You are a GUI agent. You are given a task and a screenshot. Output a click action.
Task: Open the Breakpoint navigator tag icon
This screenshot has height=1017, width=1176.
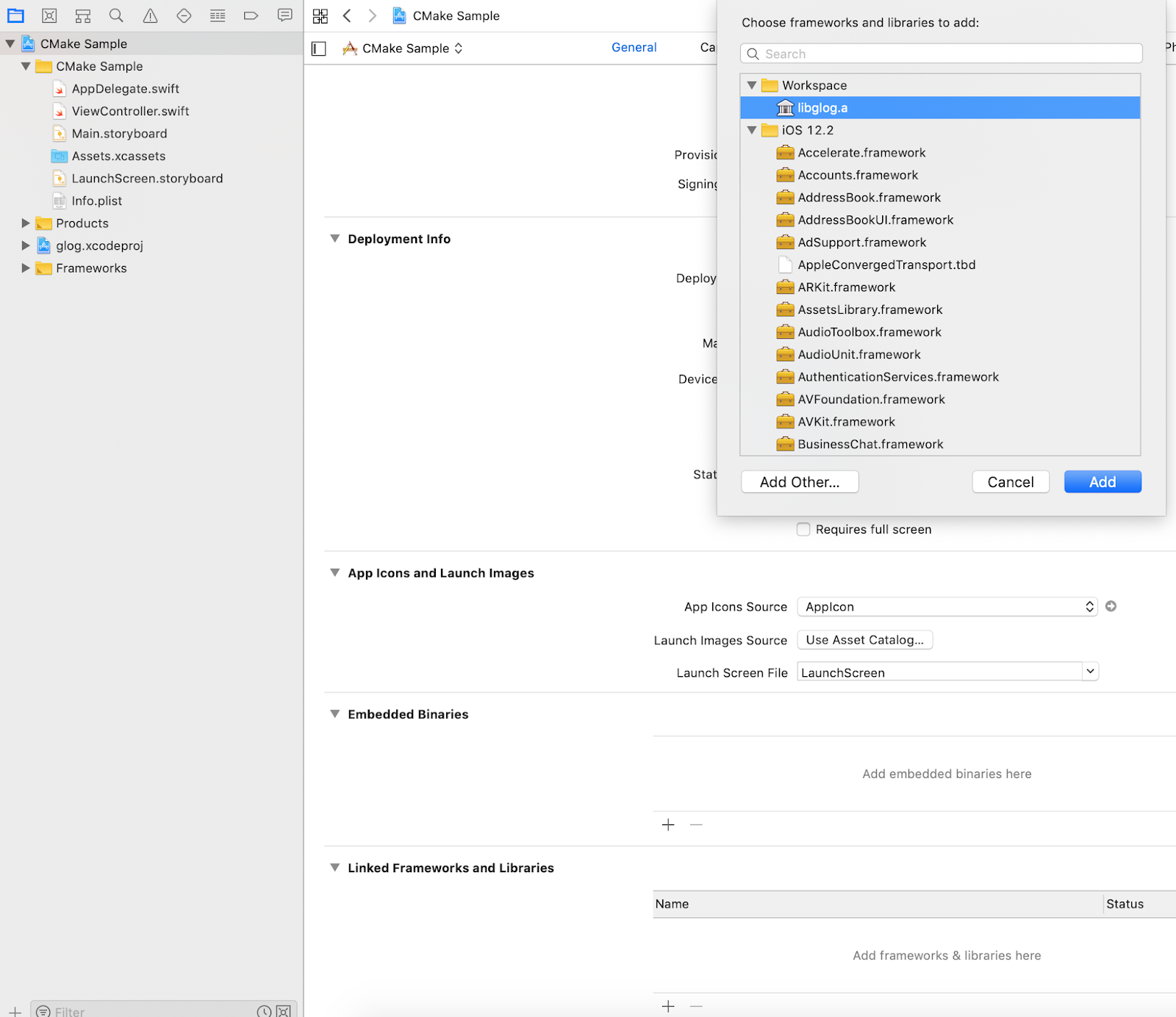pyautogui.click(x=251, y=15)
